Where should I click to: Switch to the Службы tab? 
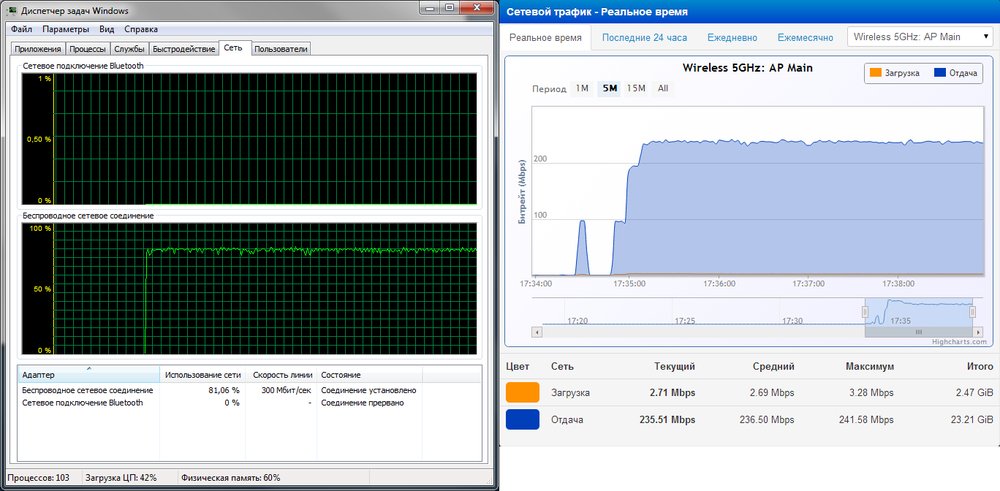pyautogui.click(x=129, y=49)
